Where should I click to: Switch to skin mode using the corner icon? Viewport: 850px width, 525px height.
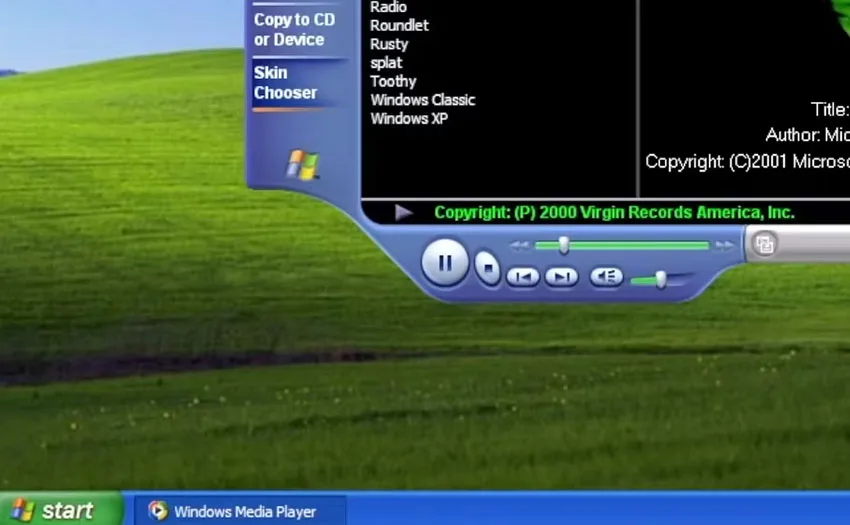[764, 245]
